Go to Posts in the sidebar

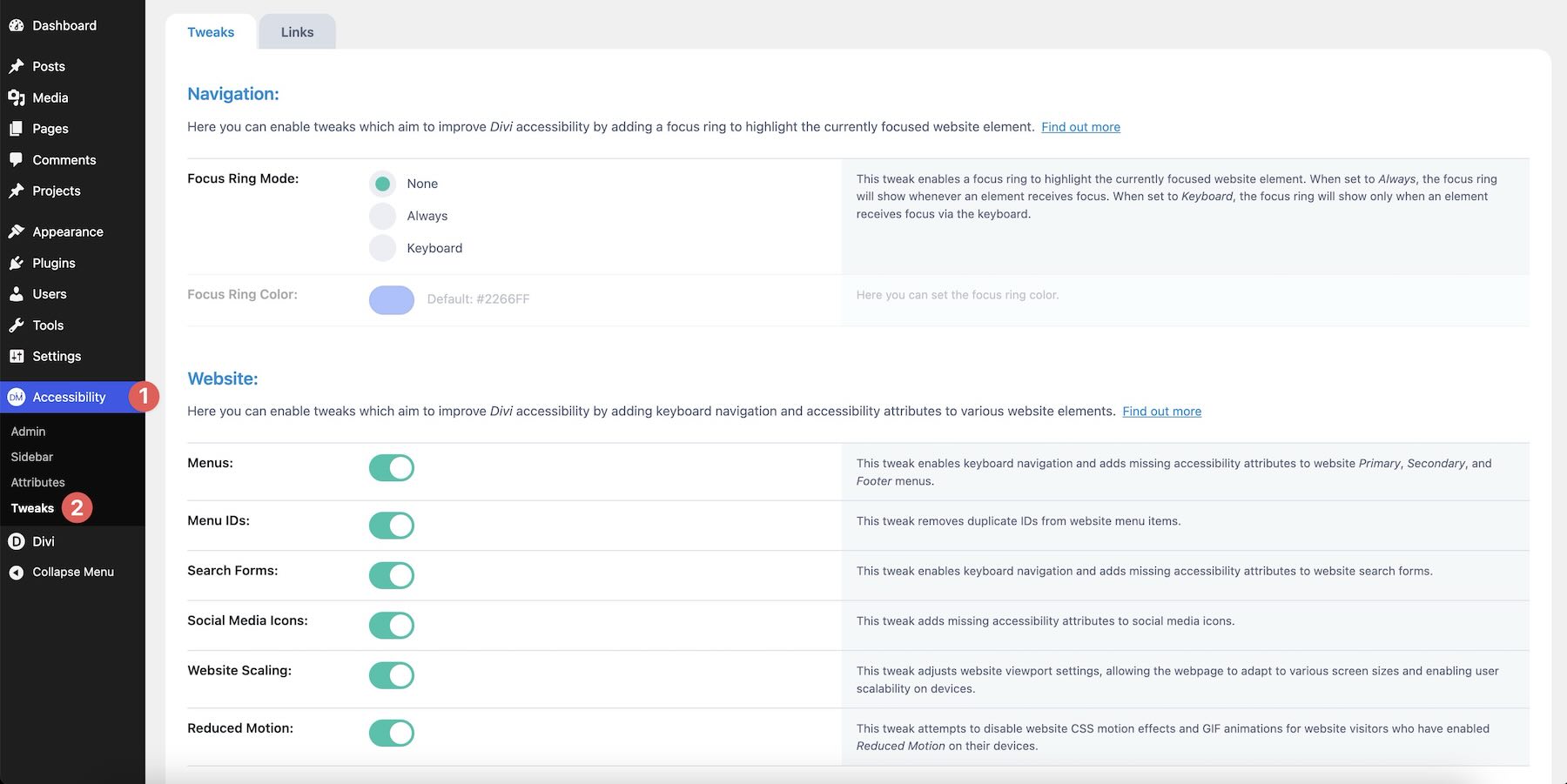49,66
